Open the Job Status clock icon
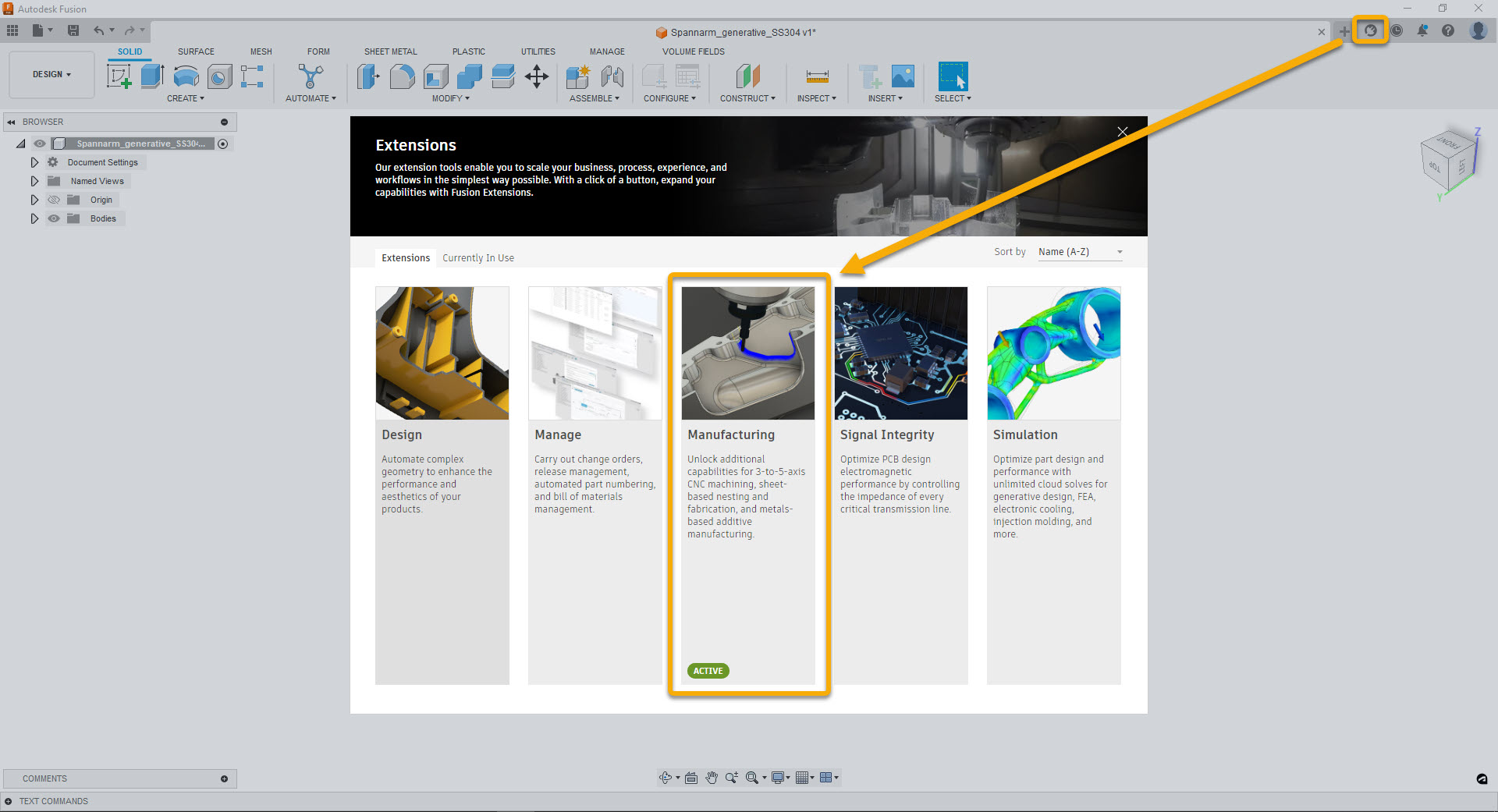The width and height of the screenshot is (1498, 812). 1397,30
